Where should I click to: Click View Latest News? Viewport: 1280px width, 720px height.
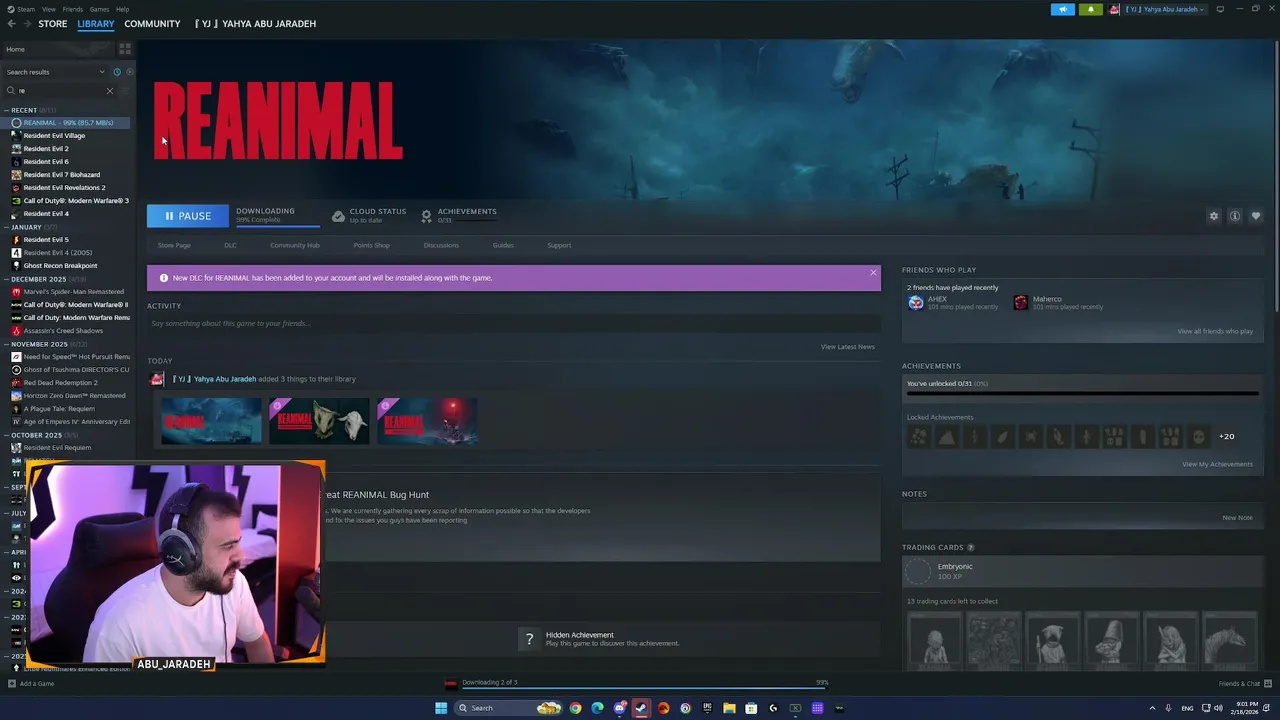click(848, 347)
